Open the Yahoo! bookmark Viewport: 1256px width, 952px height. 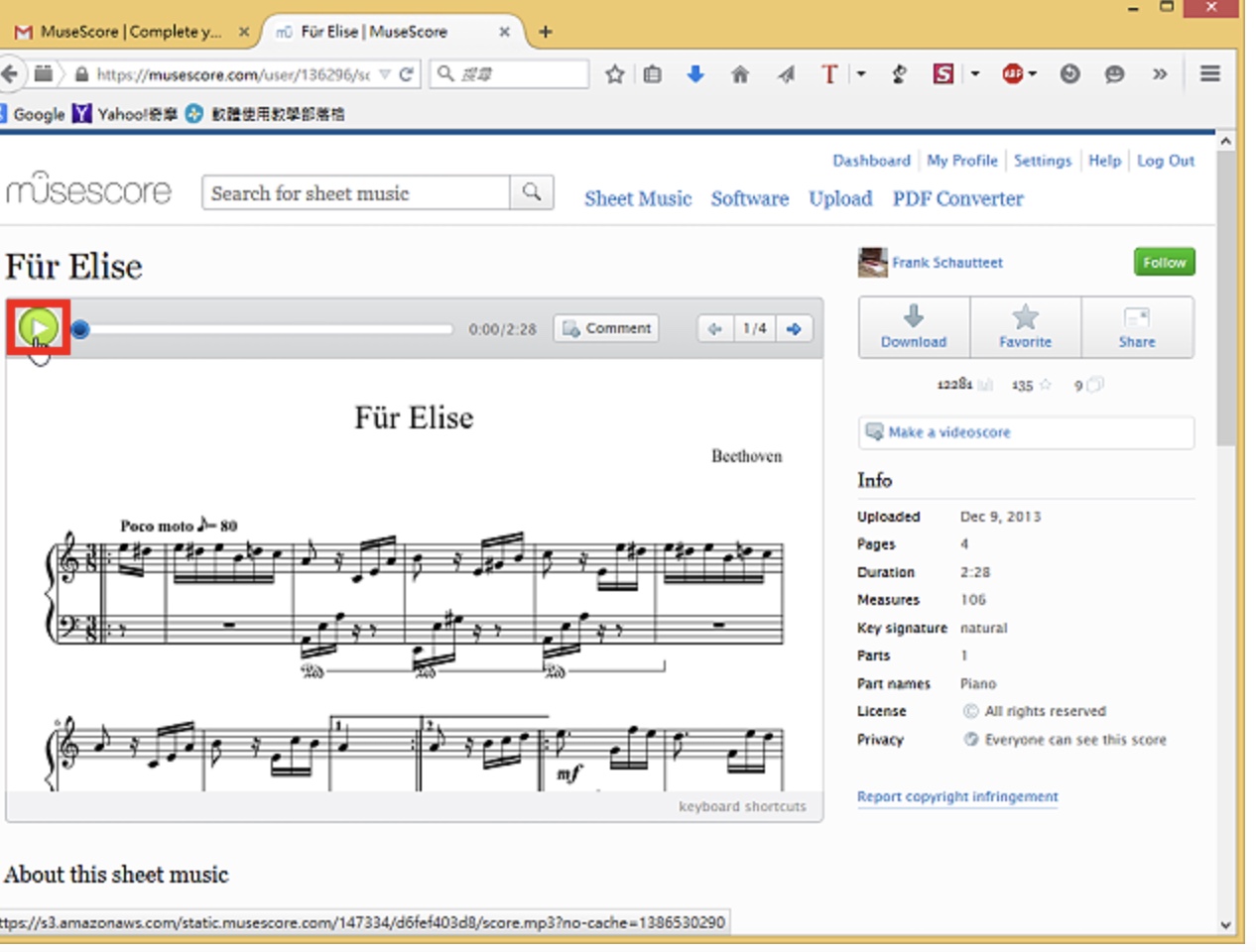click(125, 114)
